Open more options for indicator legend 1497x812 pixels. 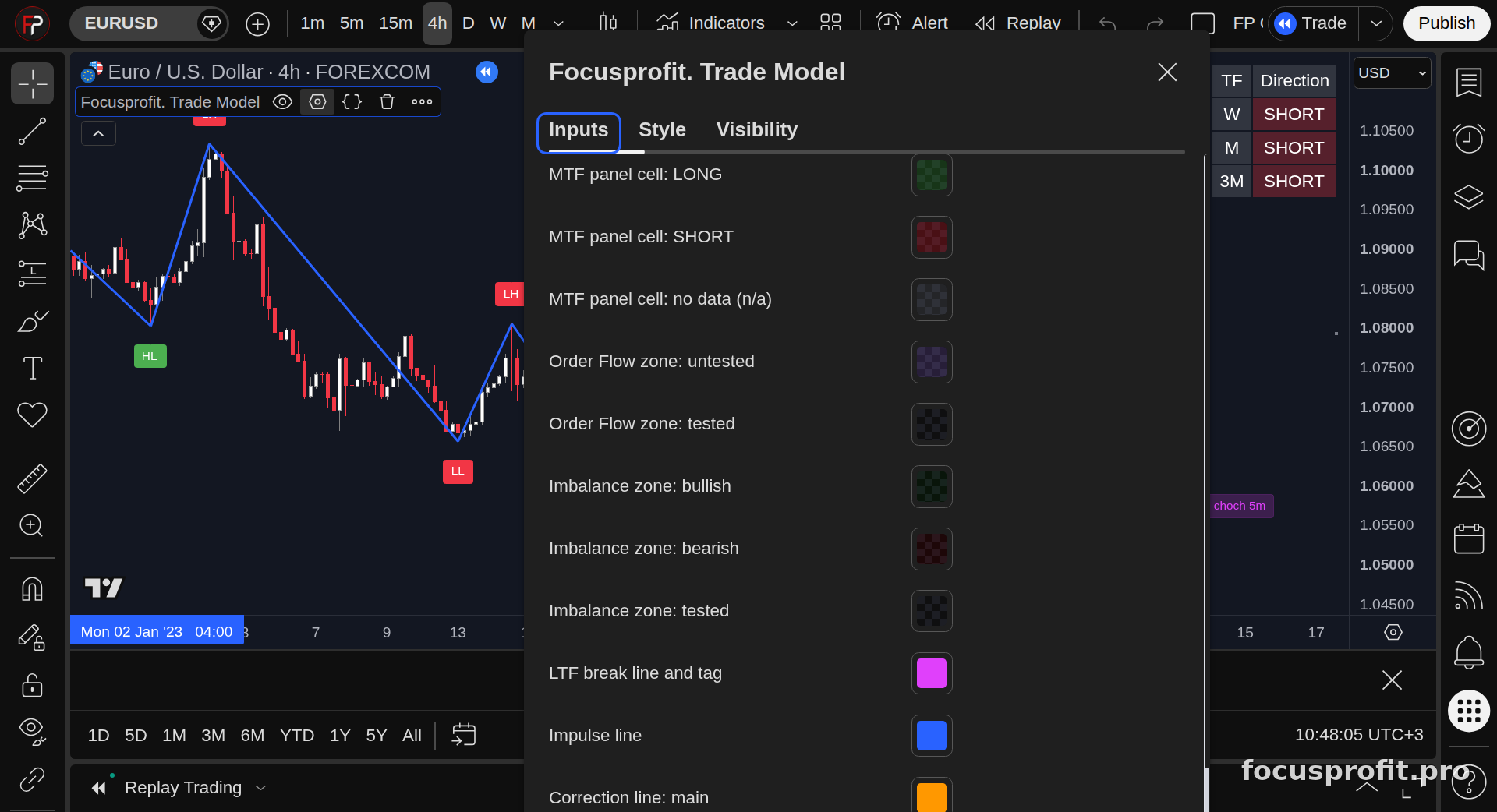[x=422, y=102]
